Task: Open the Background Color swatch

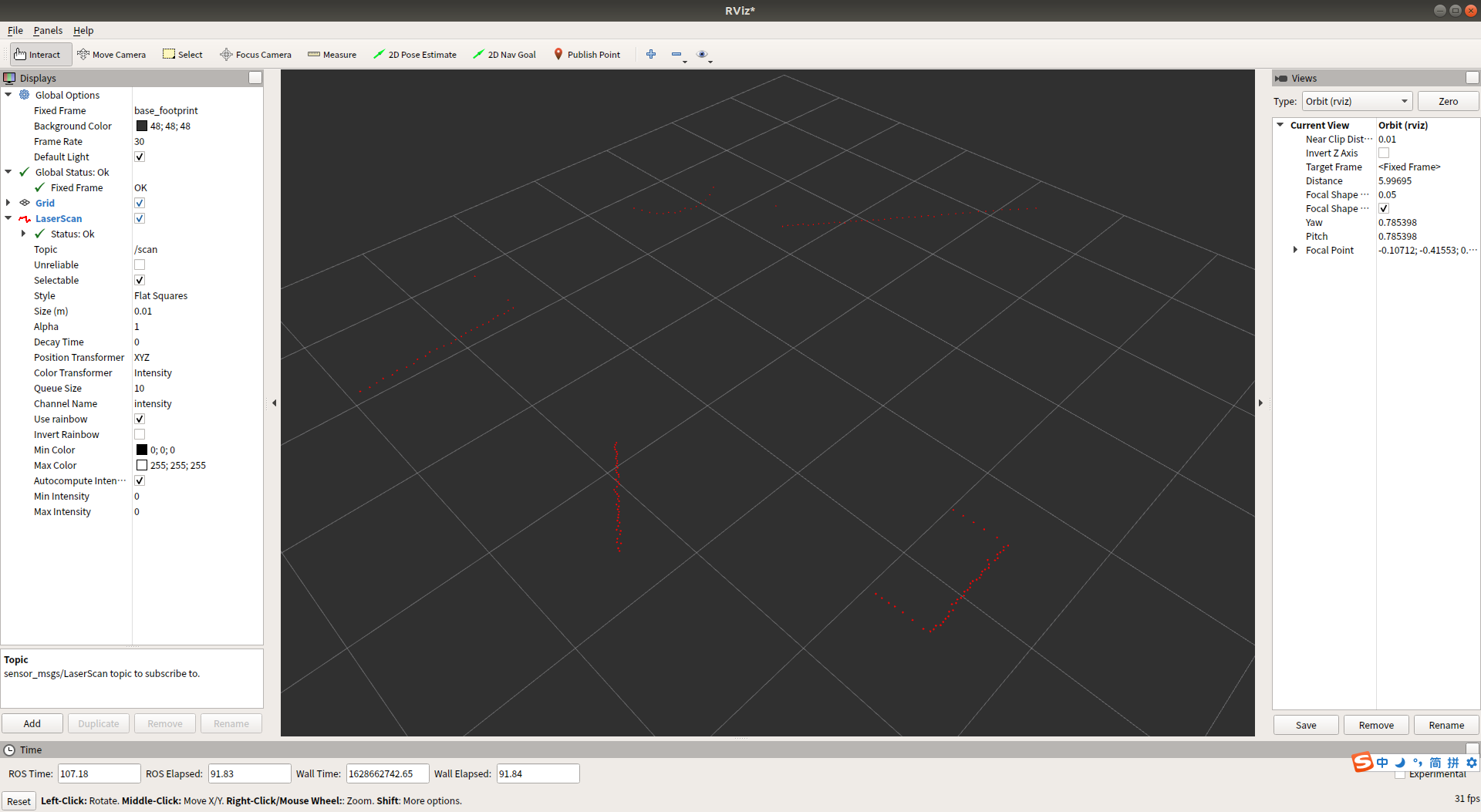Action: point(142,126)
